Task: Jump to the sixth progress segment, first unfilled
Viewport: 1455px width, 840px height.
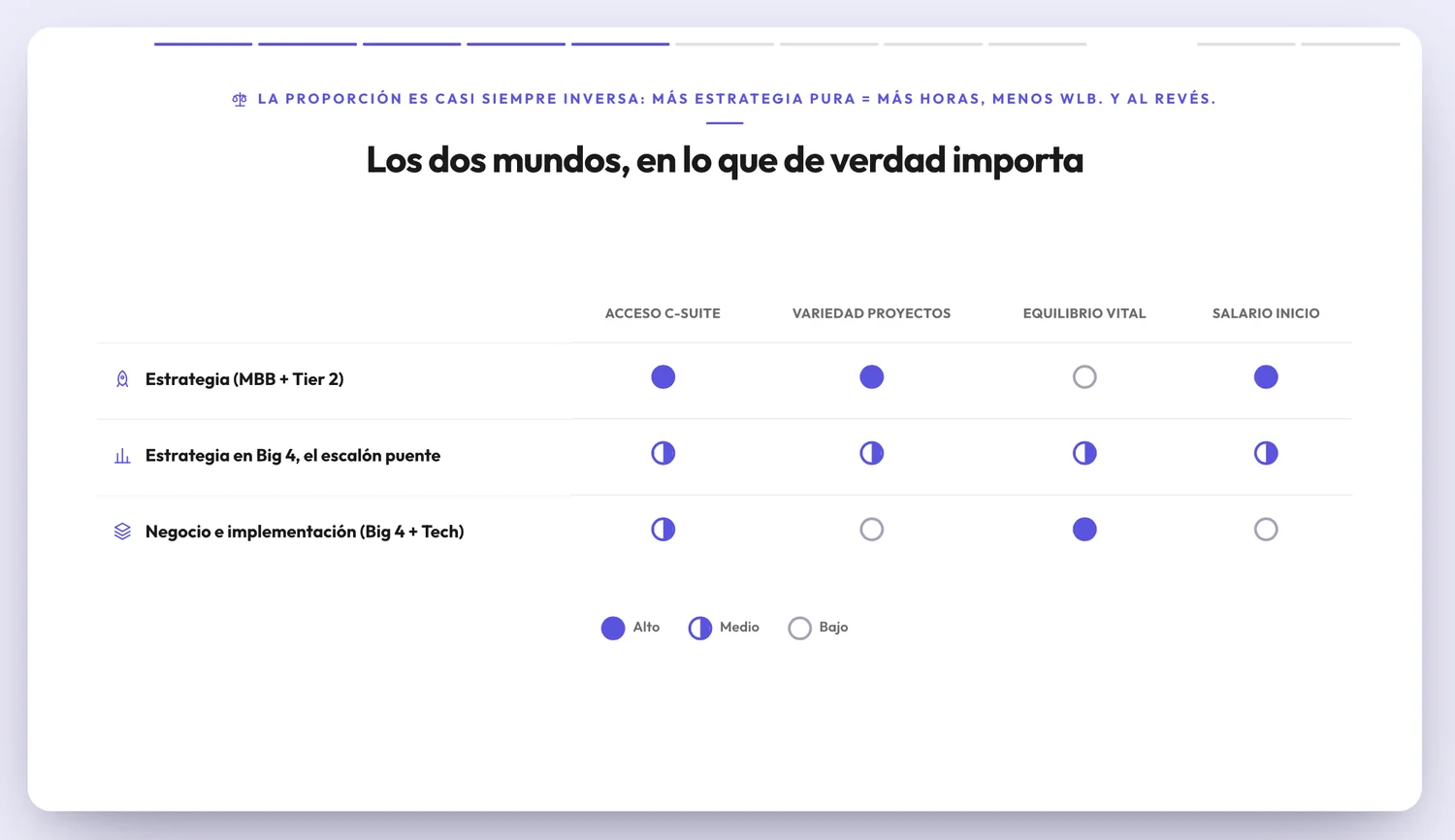Action: click(x=725, y=44)
